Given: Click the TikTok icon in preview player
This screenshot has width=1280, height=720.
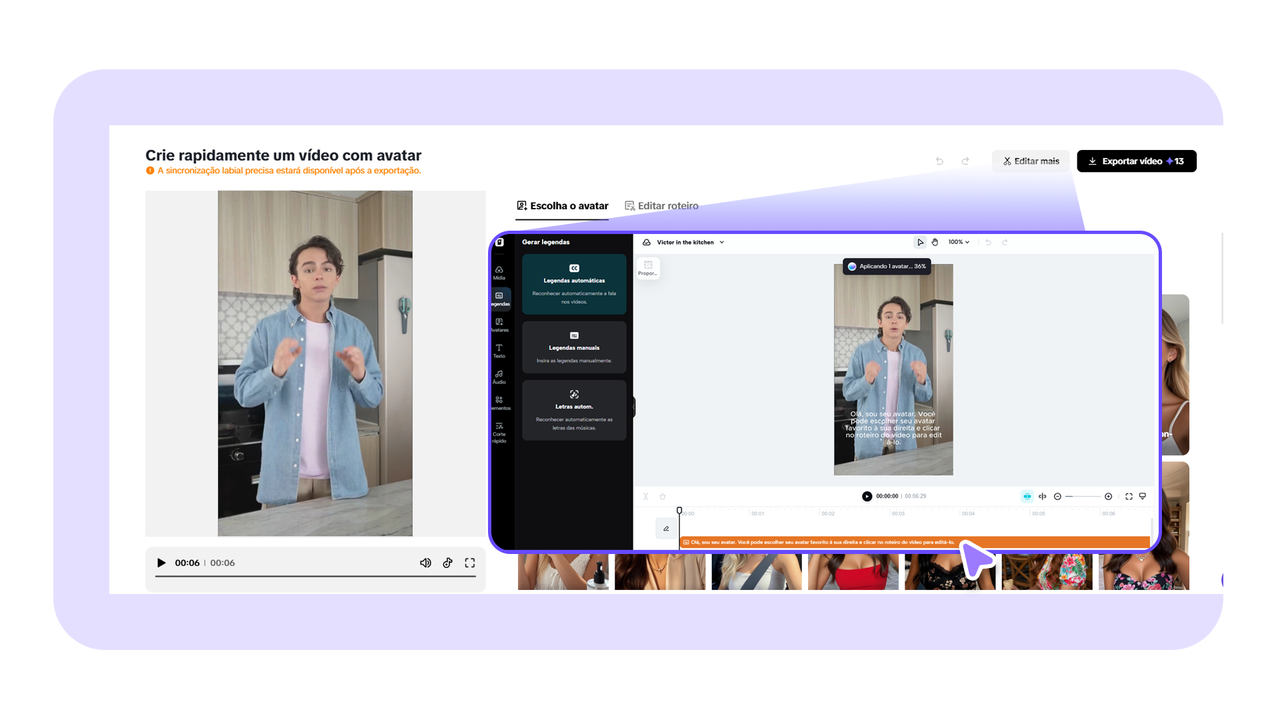Looking at the screenshot, I should (x=448, y=563).
